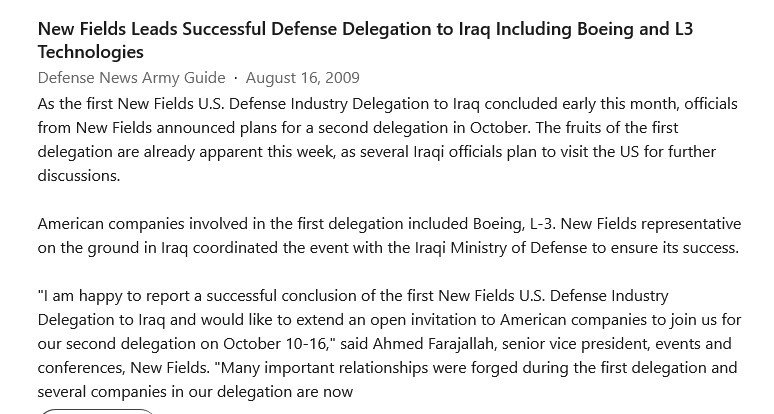Click the paragraph beginning "American companies involved"
This screenshot has width=774, height=414.
[x=389, y=236]
